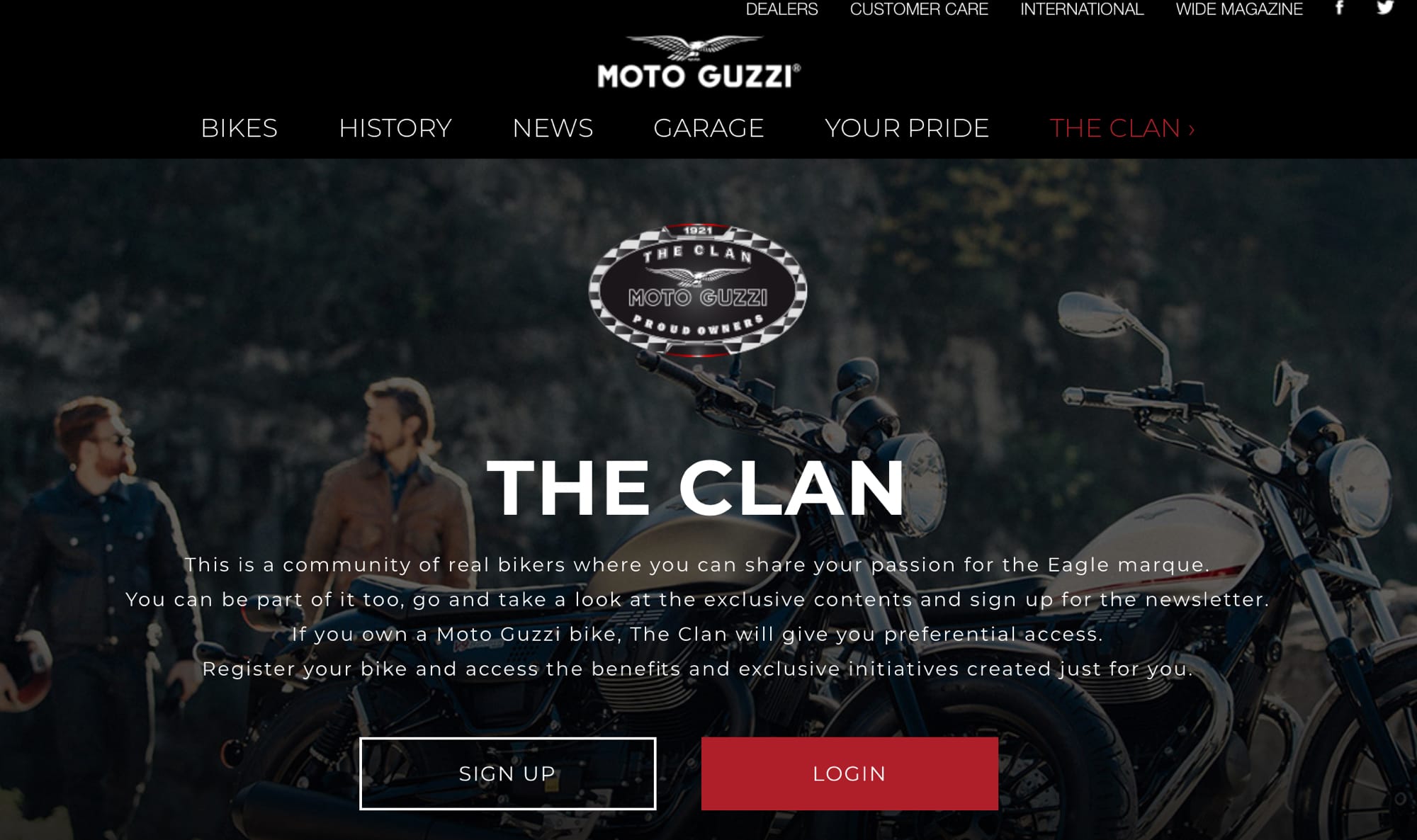The height and width of the screenshot is (840, 1417).
Task: Open the Bikes menu
Action: 239,128
